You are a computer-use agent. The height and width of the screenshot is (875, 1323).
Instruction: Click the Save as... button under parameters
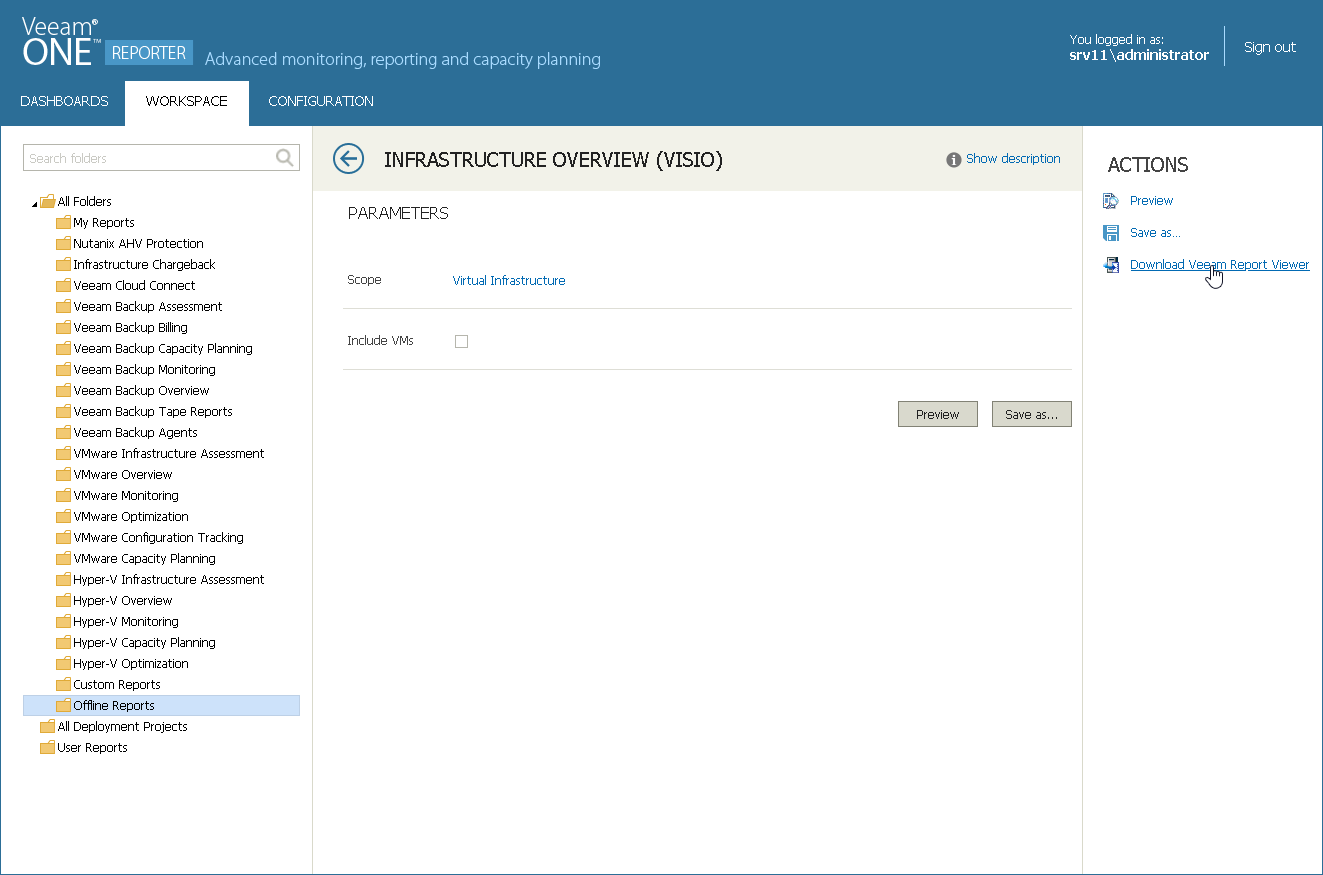(1032, 414)
